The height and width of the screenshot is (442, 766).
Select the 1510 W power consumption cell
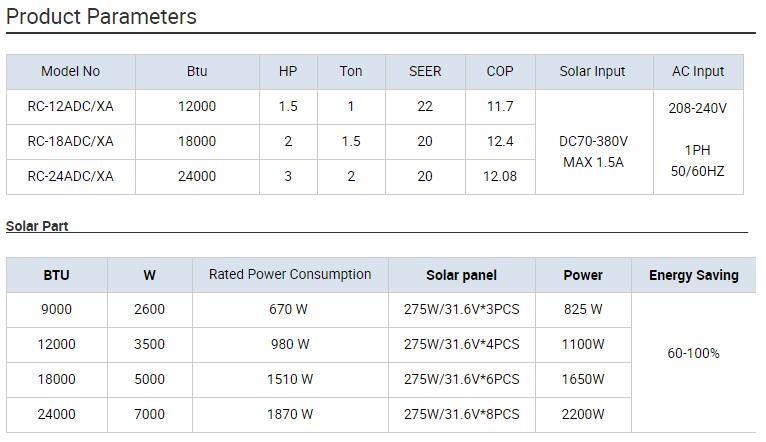[290, 380]
